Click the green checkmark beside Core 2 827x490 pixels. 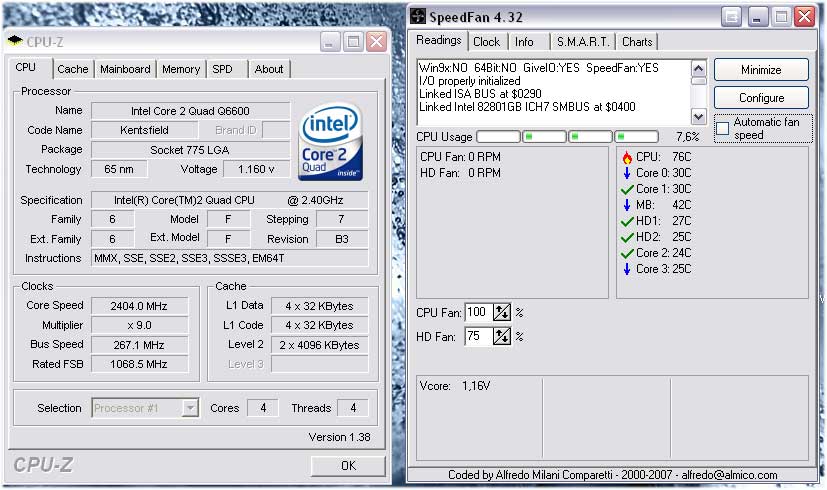tap(627, 253)
